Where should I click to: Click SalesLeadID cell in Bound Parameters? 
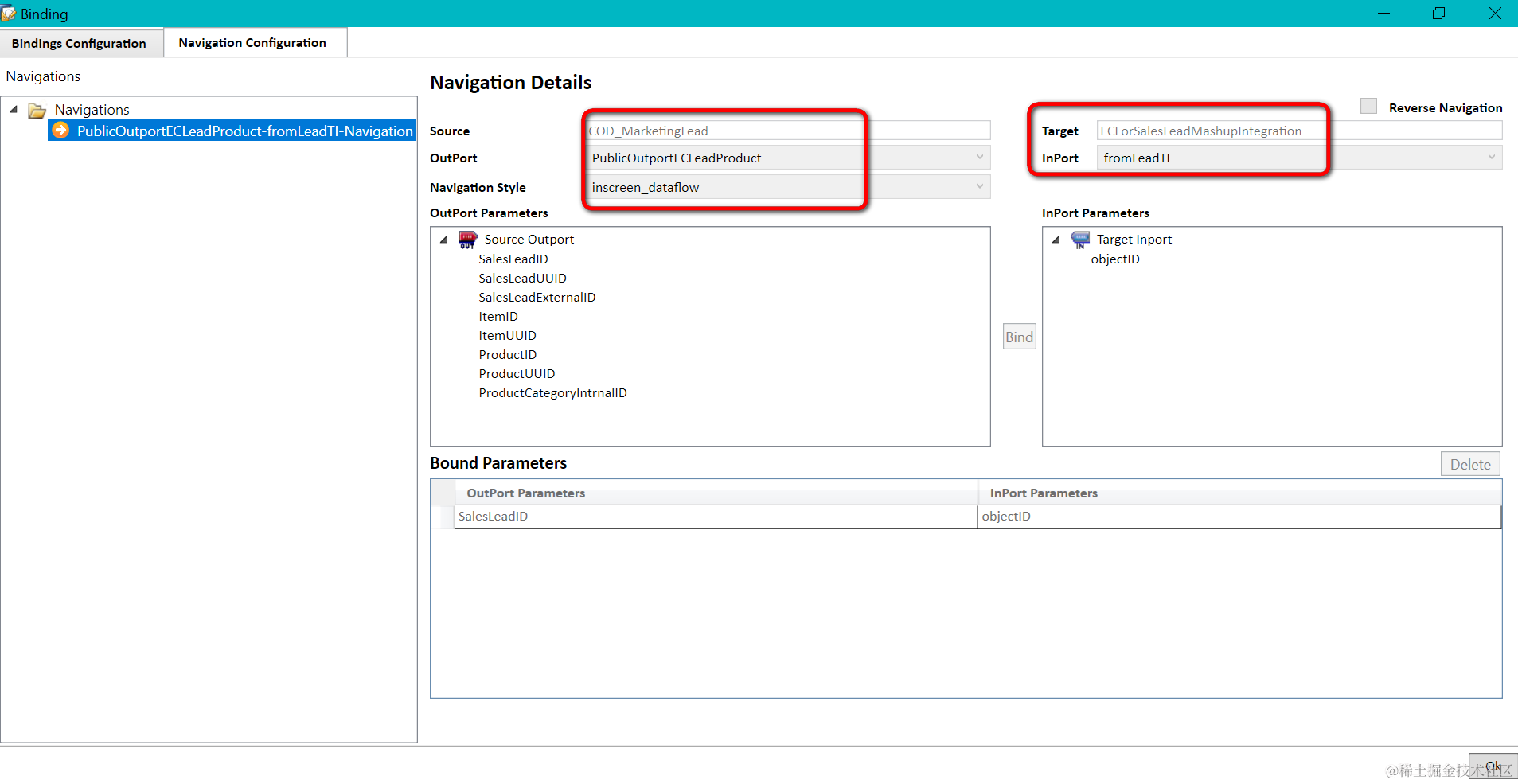(715, 516)
